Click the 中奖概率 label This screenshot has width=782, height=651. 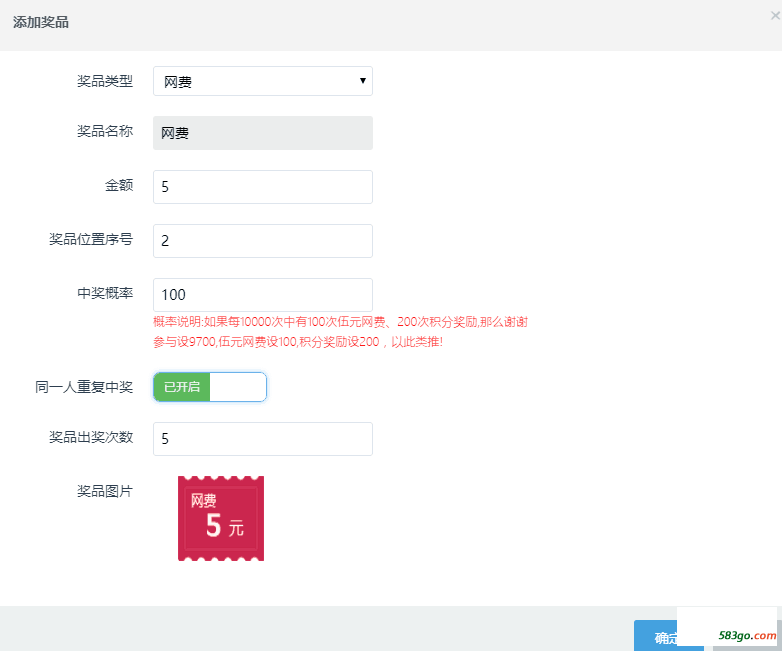[x=105, y=293]
